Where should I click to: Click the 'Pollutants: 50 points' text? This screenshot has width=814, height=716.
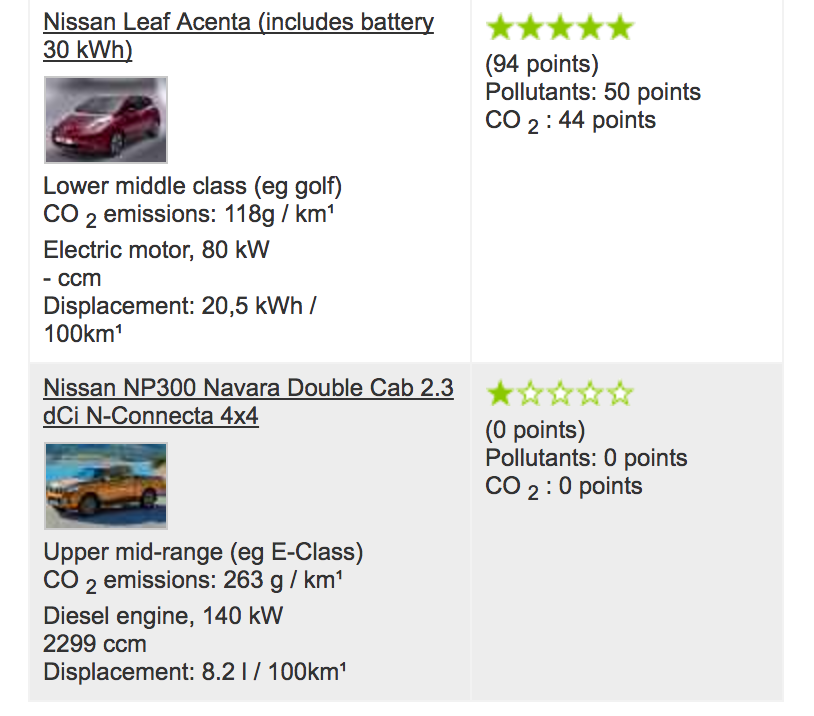pos(593,92)
